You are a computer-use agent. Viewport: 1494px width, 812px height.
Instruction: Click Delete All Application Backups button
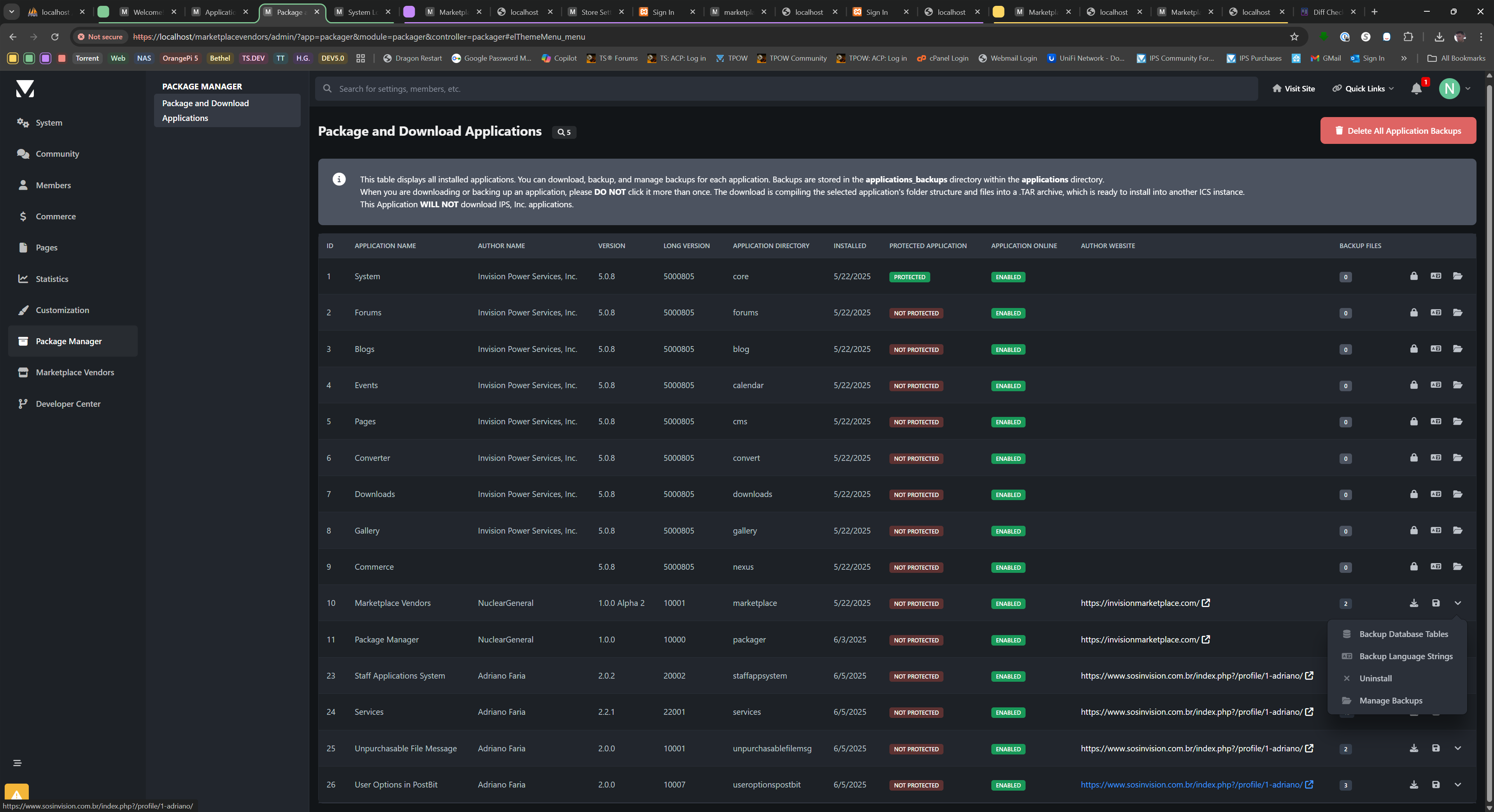pyautogui.click(x=1398, y=131)
